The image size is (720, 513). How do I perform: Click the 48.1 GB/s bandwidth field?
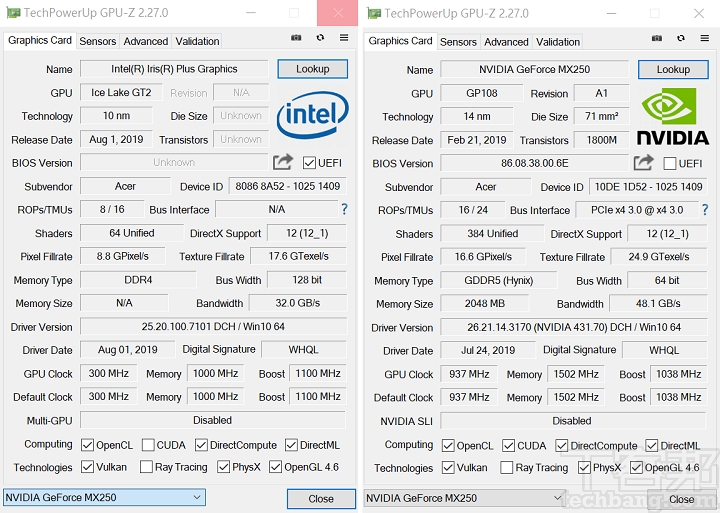tap(658, 304)
